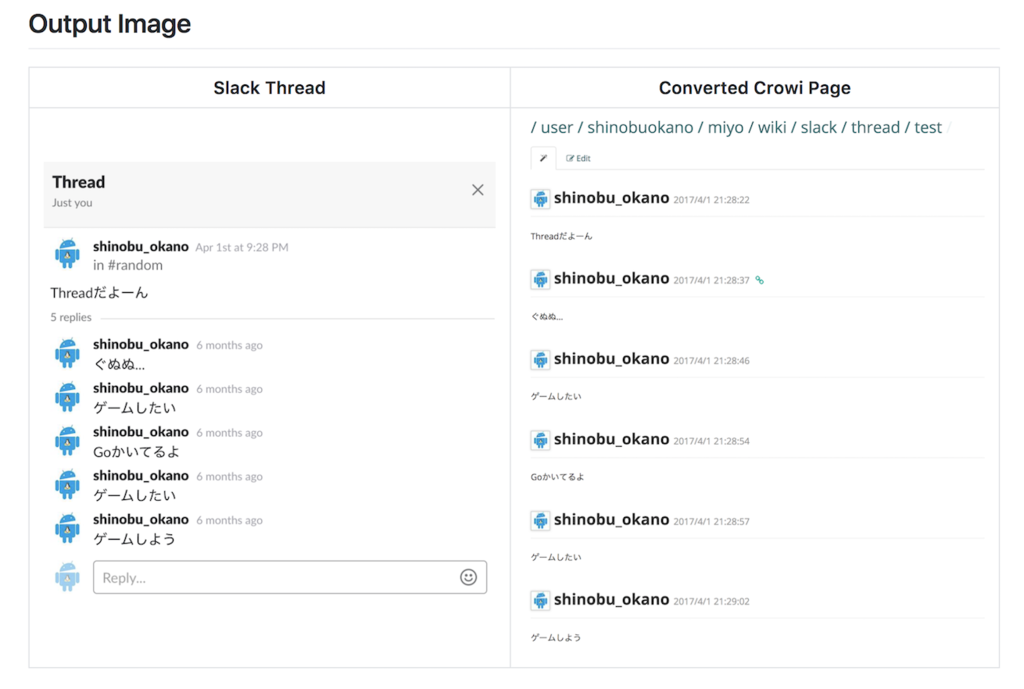Image resolution: width=1024 pixels, height=689 pixels.
Task: Click the Crowi avatar at 2017/4/1 21:28:46
Action: click(540, 359)
